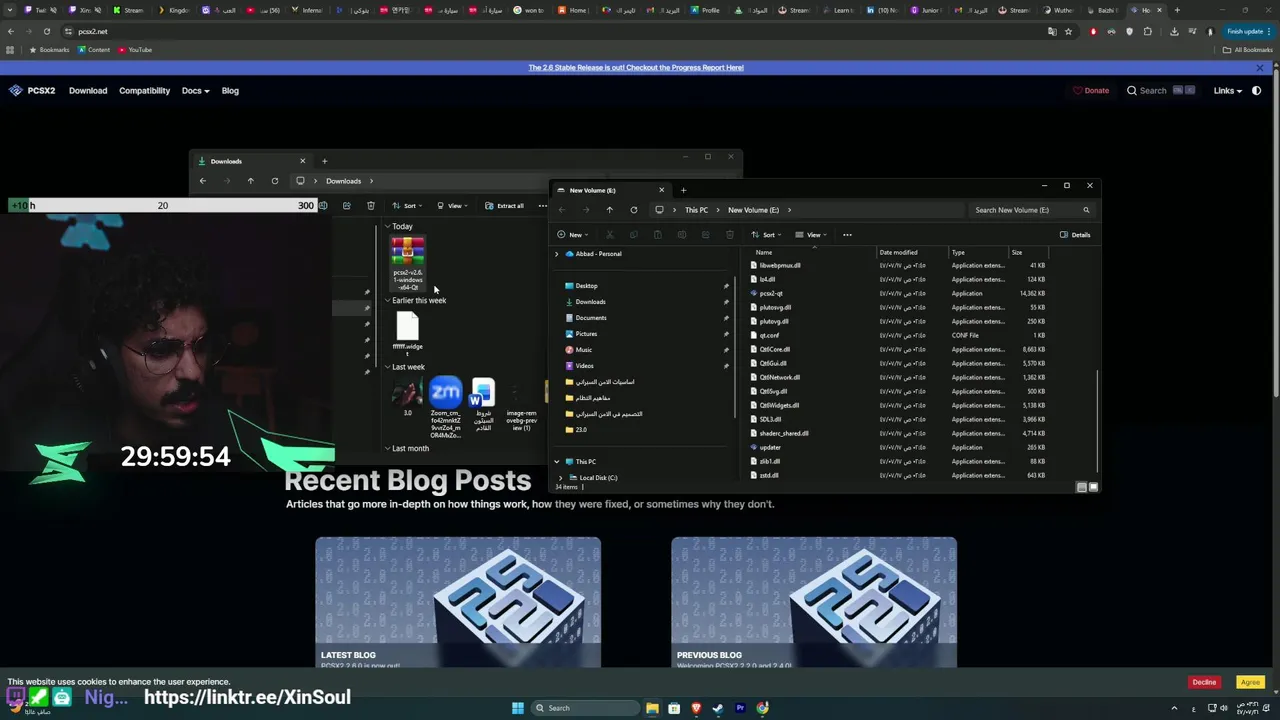Open Pictures in the New Volume sidebar
The image size is (1280, 720).
[587, 334]
